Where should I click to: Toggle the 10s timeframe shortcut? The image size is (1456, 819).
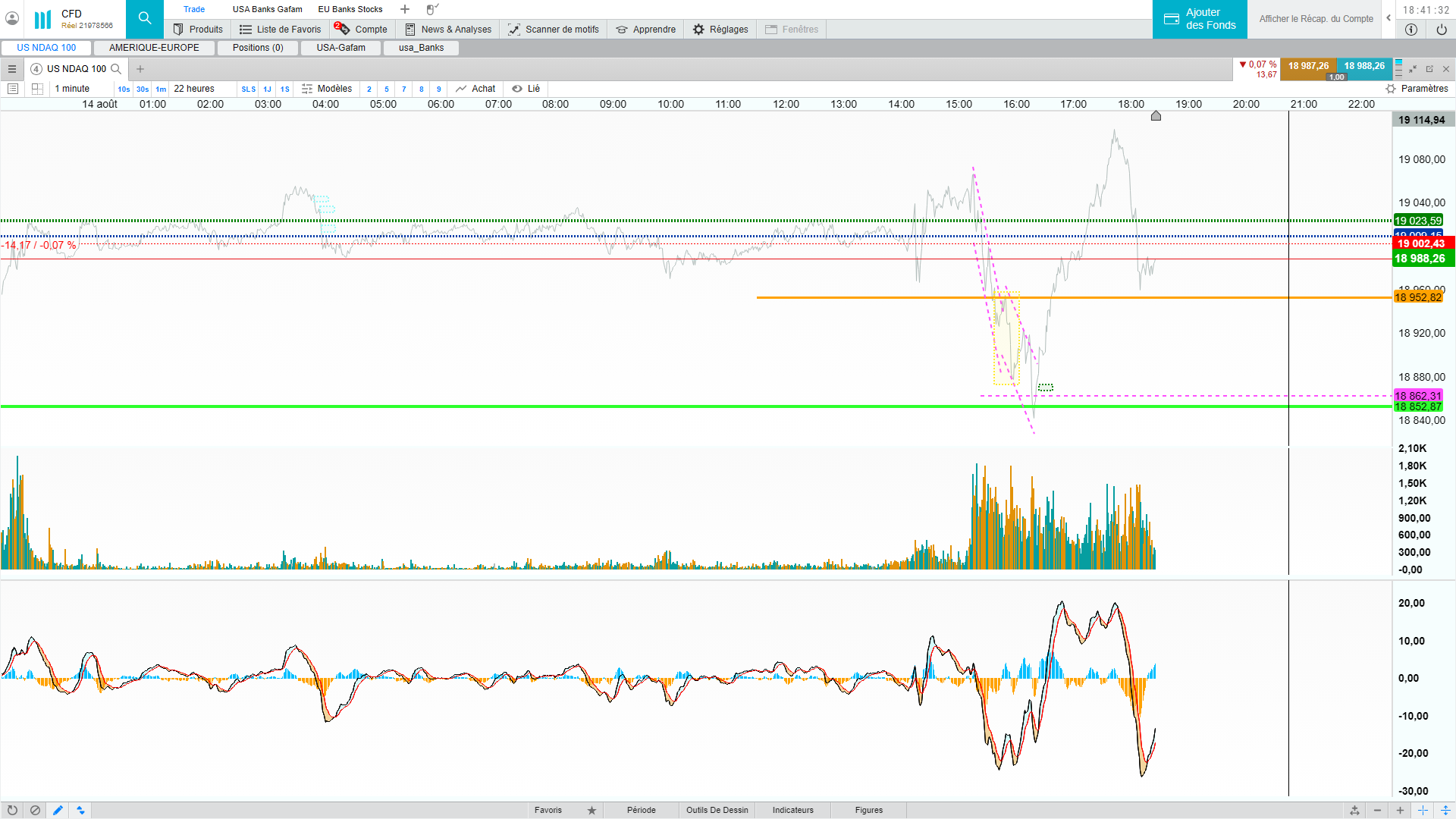[124, 89]
